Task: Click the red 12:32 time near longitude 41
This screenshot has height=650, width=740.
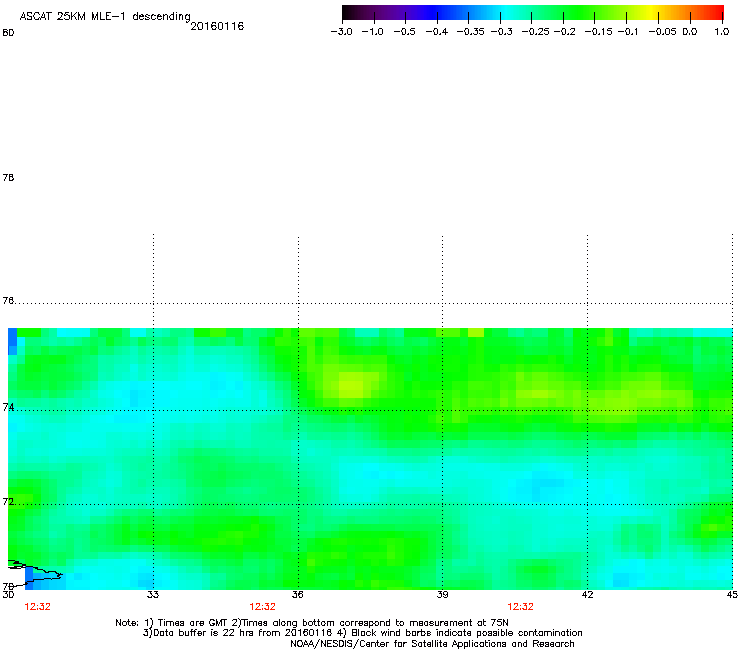Action: (x=521, y=607)
